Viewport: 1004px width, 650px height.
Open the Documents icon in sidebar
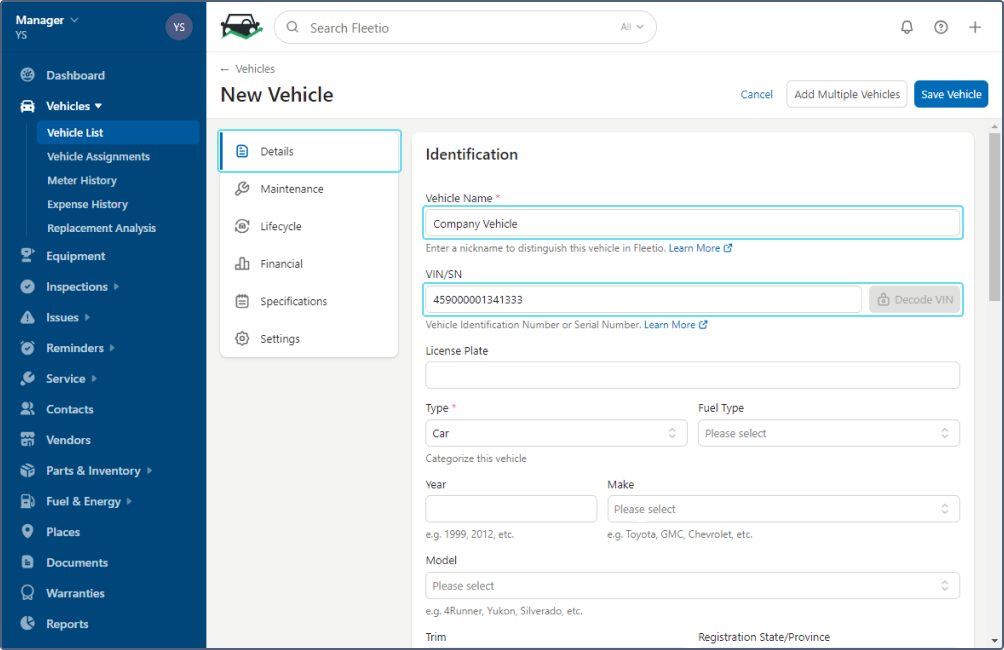(x=27, y=563)
